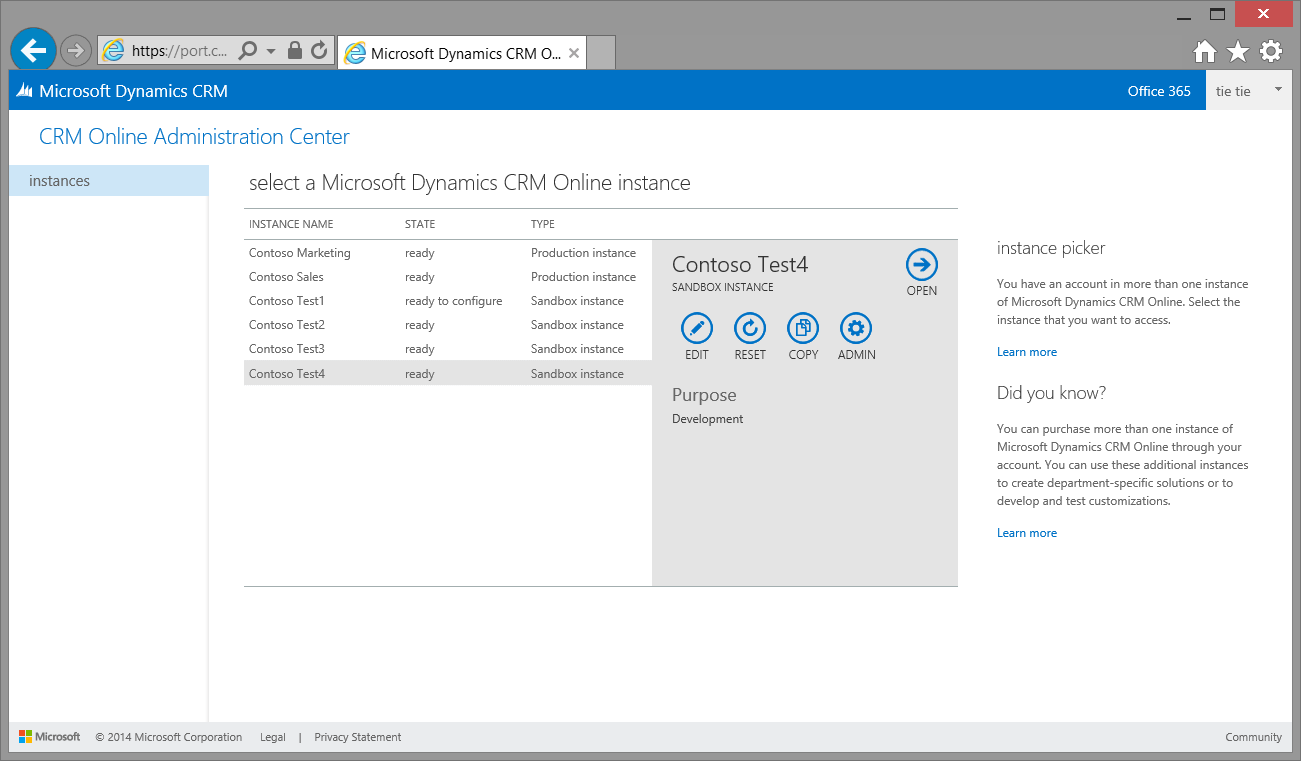Open the Contoso Test4 instance
Screen dimensions: 1301x761
pyautogui.click(x=921, y=265)
